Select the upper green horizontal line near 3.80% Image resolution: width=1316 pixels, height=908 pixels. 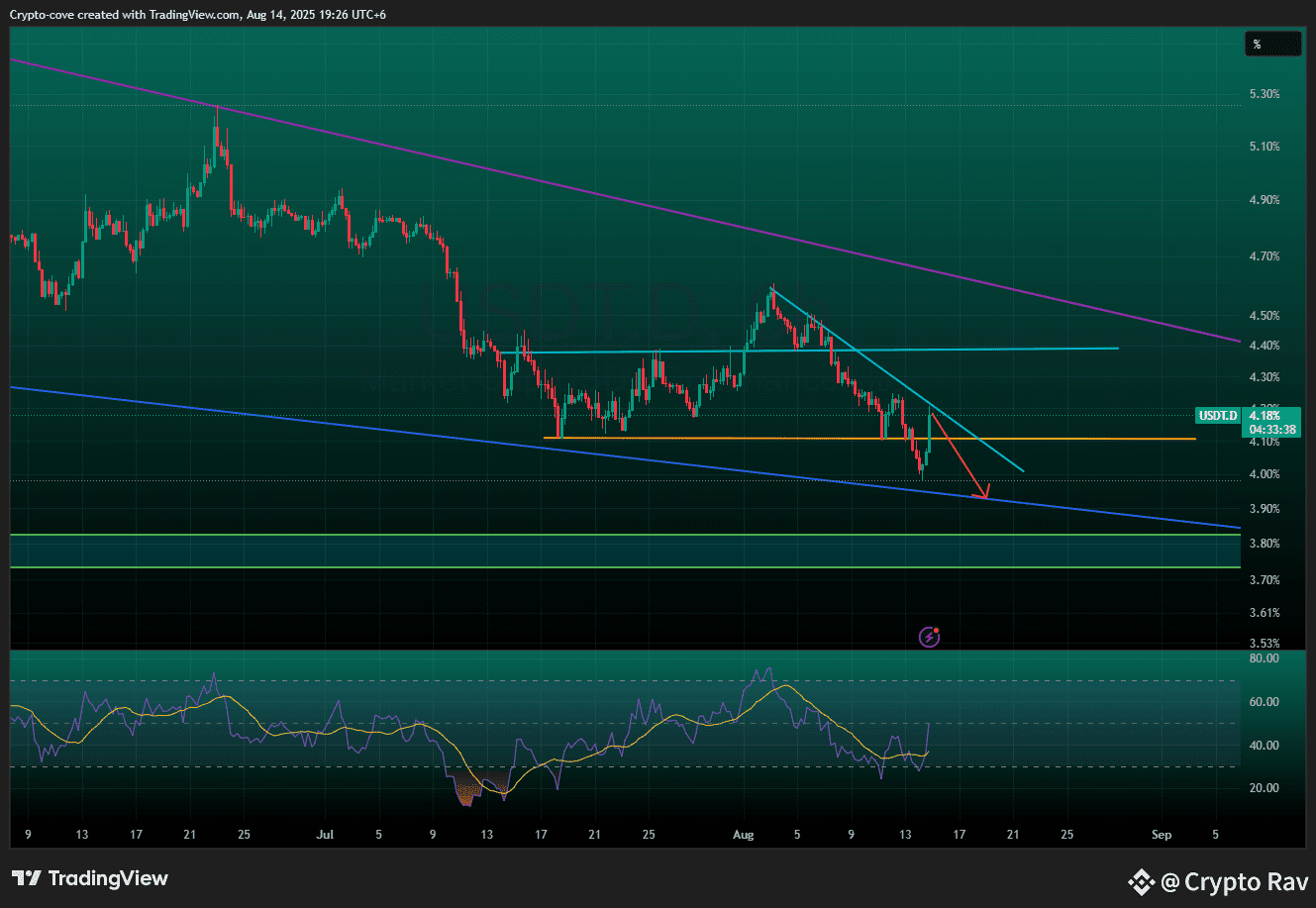625,535
